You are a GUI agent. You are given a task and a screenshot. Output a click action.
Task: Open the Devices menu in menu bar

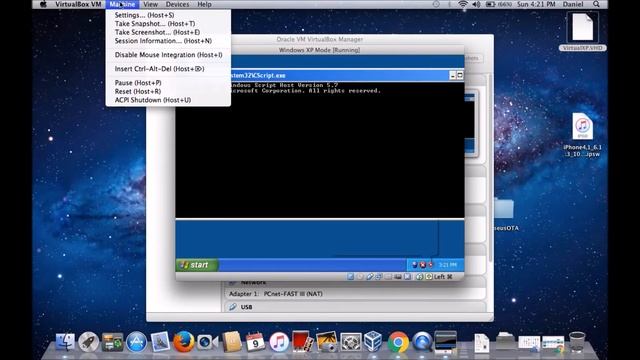tap(177, 4)
